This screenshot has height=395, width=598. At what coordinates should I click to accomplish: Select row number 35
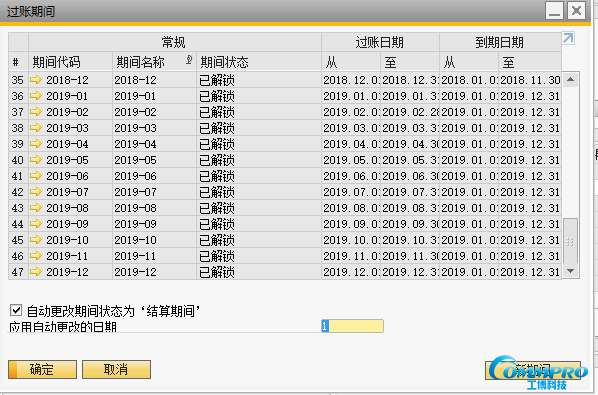point(18,80)
